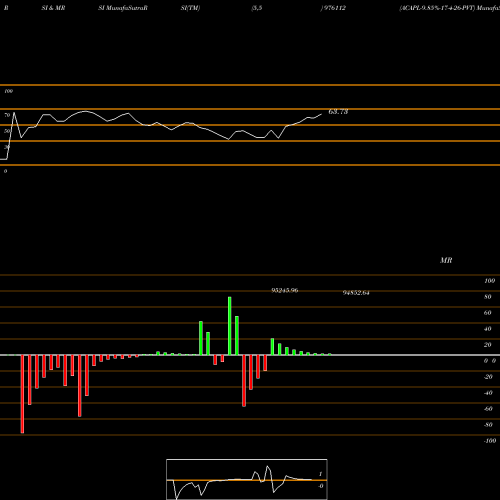Click the MR axis label -40

[488, 393]
